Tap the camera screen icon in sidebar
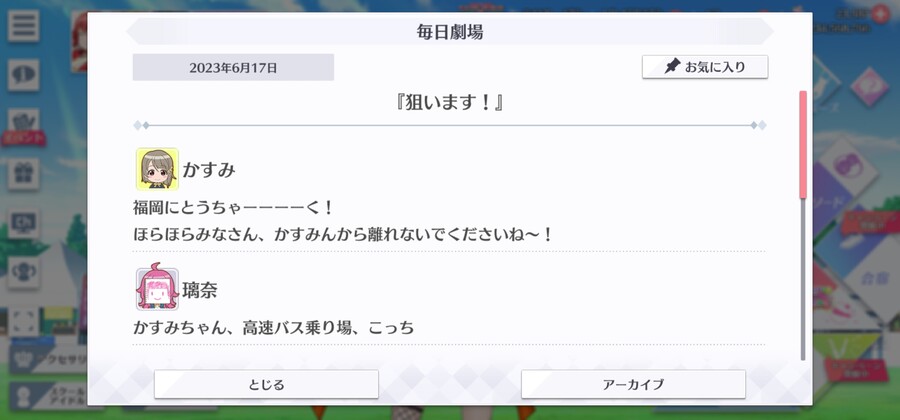900x420 pixels. point(24,223)
